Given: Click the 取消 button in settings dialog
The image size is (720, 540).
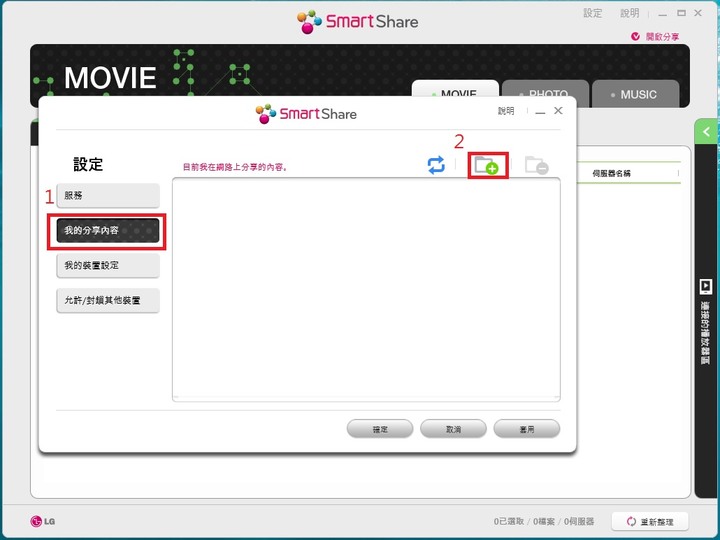Looking at the screenshot, I should (x=453, y=429).
